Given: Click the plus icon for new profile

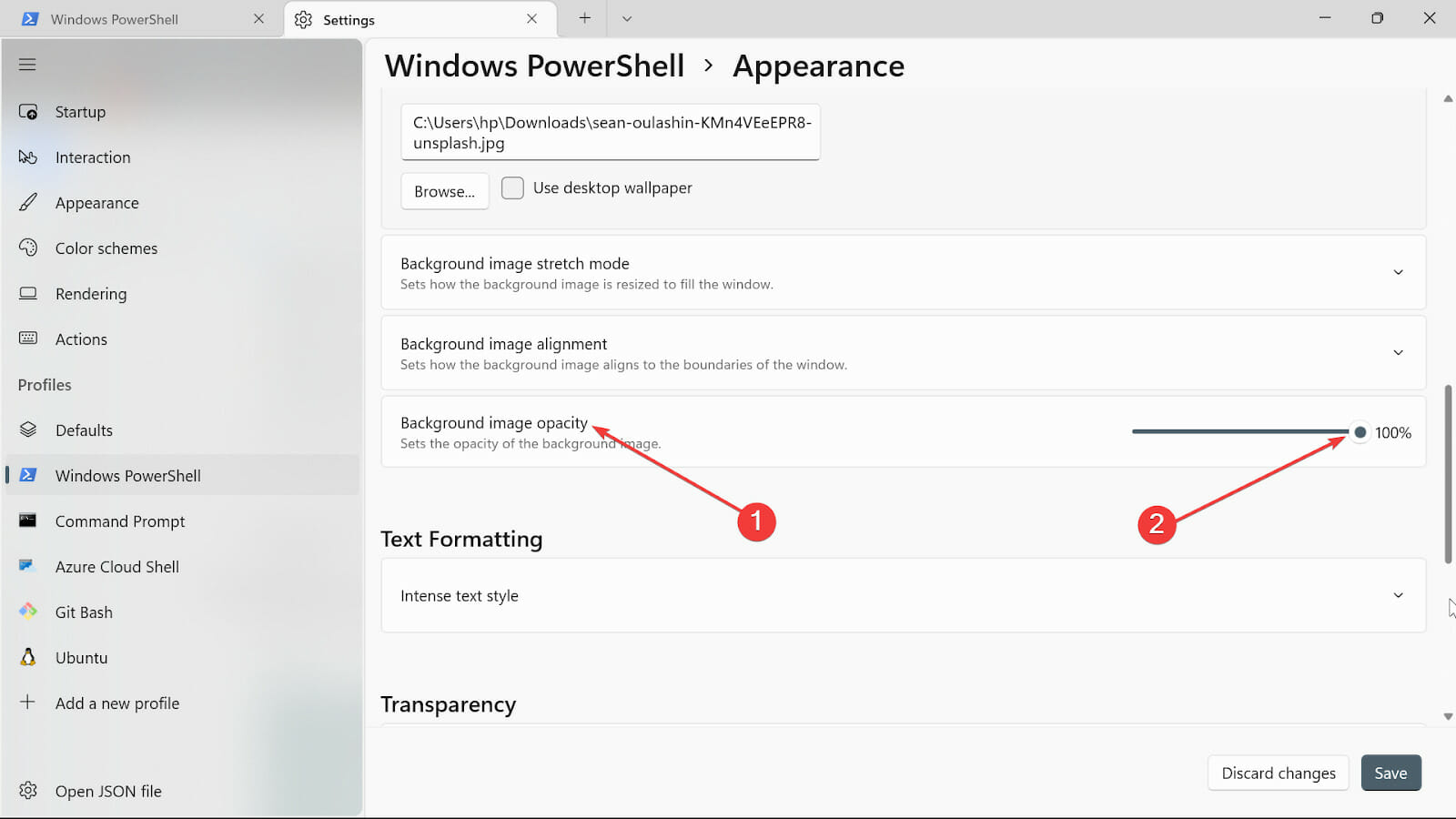Looking at the screenshot, I should (x=28, y=702).
